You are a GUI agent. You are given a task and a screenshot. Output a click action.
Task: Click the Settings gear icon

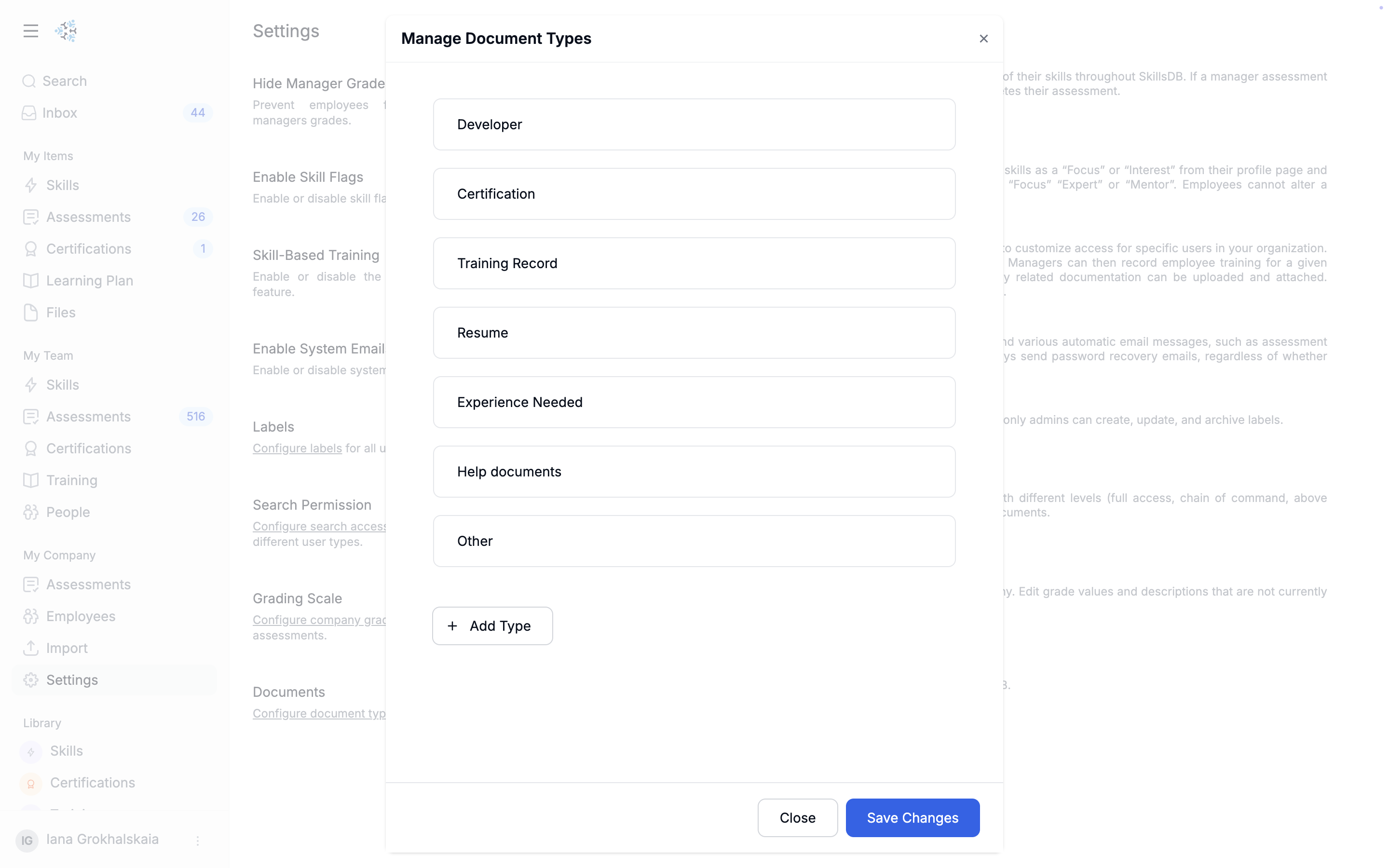[x=31, y=680]
